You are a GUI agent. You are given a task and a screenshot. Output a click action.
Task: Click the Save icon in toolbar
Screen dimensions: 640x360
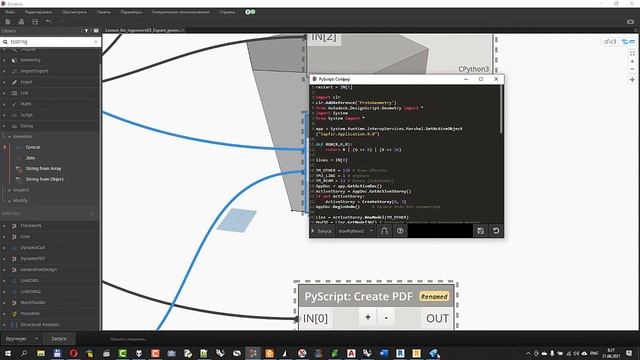click(x=35, y=22)
